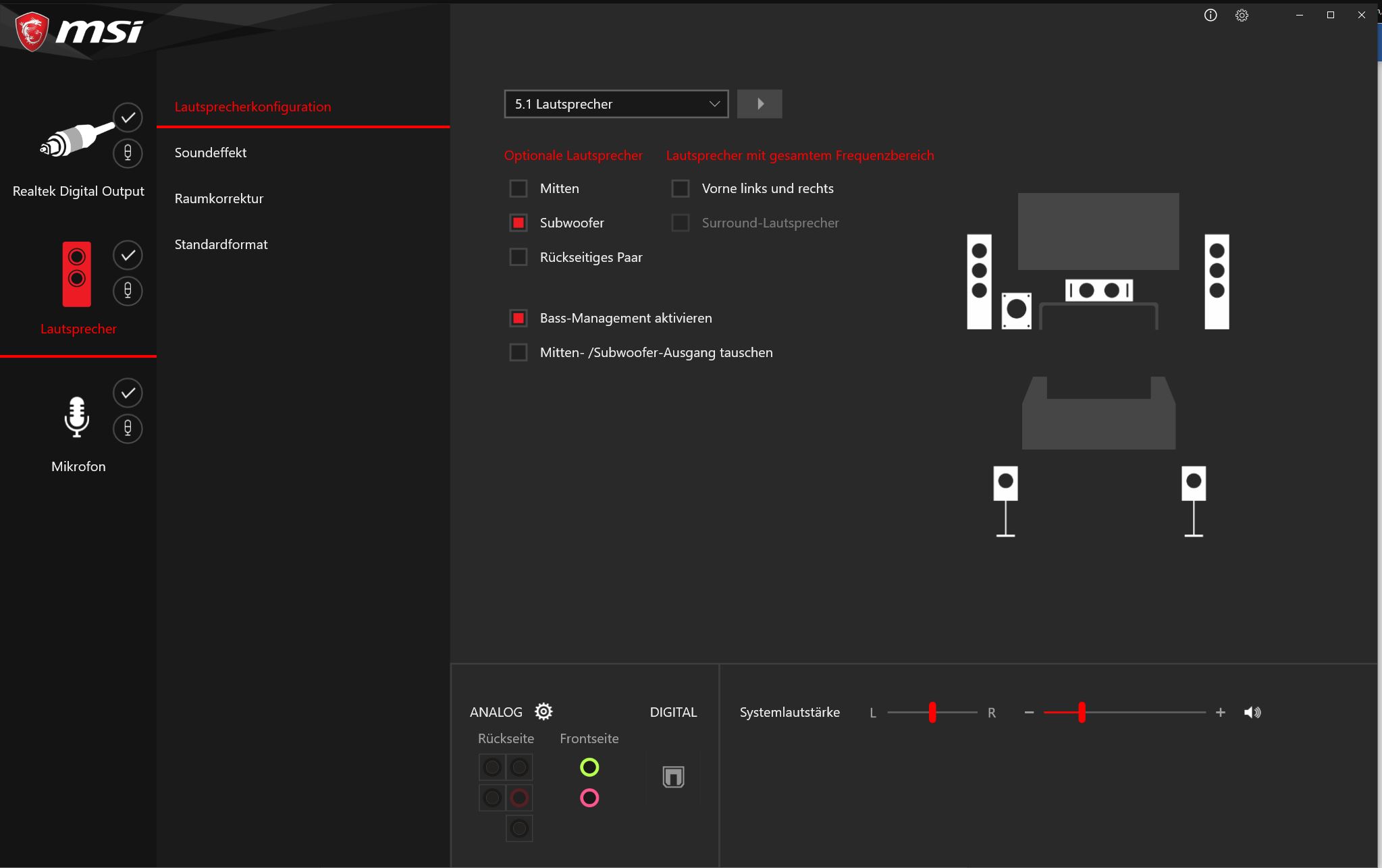Click the digital optical output port icon

(673, 777)
